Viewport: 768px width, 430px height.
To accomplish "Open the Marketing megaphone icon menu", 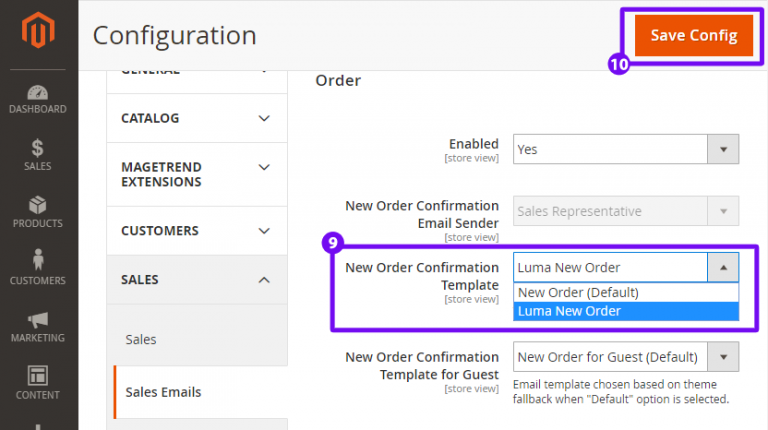I will pyautogui.click(x=38, y=326).
